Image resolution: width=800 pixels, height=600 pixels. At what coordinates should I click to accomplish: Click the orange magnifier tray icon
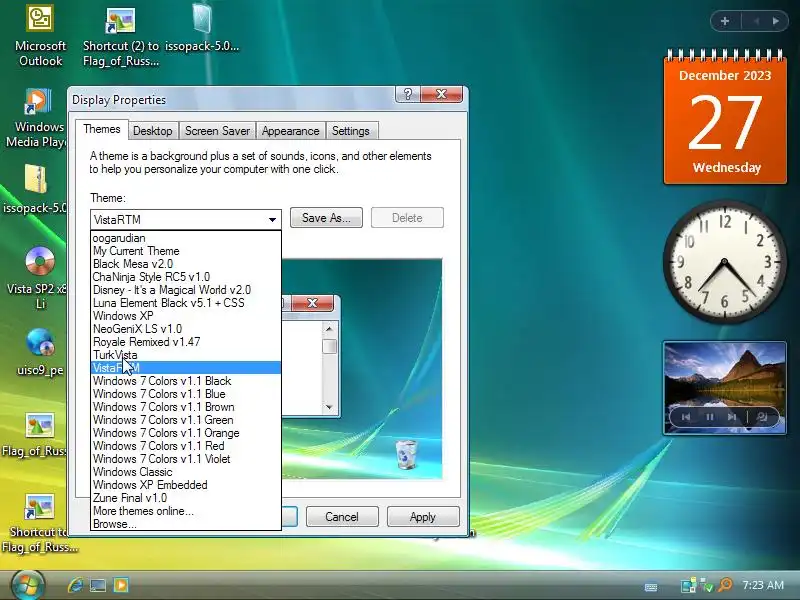pyautogui.click(x=724, y=585)
